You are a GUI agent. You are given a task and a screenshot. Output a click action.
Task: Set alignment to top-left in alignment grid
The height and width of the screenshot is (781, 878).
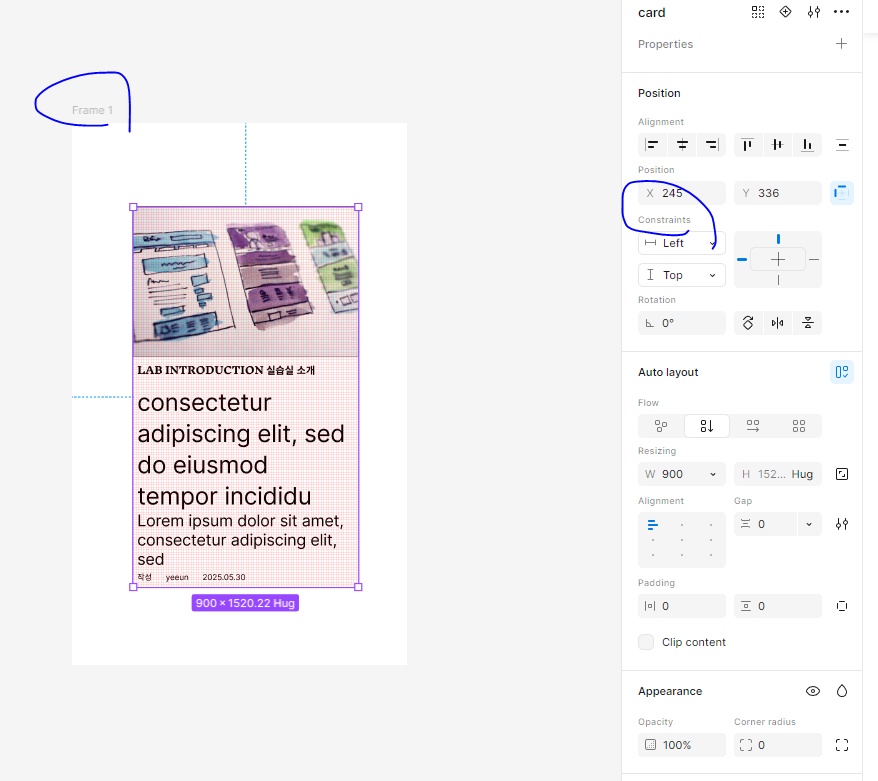coord(652,525)
